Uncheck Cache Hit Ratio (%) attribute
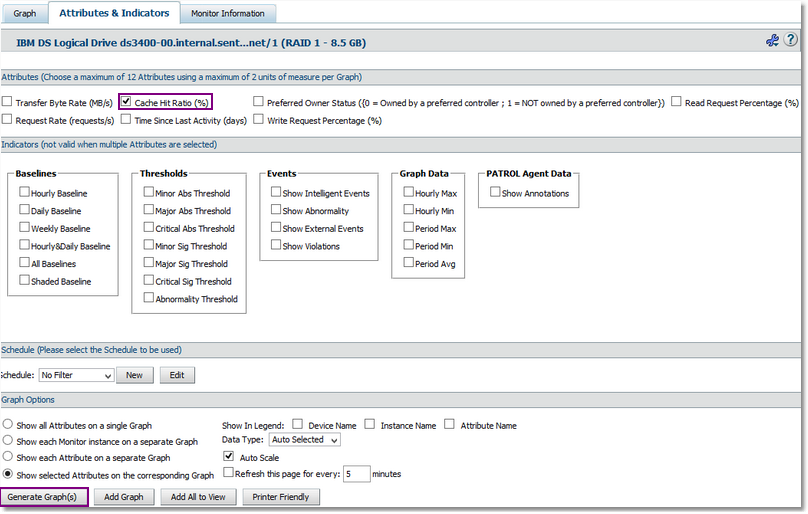This screenshot has width=808, height=514. [x=126, y=102]
